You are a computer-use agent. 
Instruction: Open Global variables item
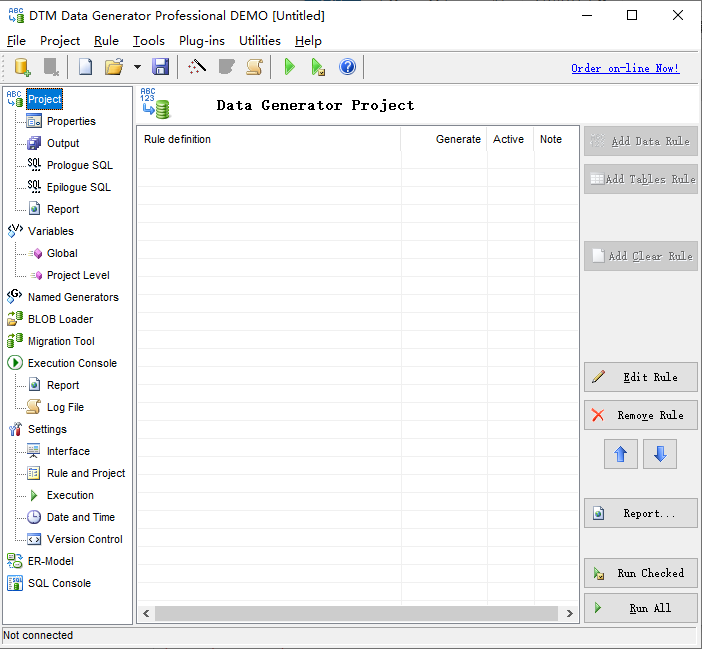[x=62, y=253]
